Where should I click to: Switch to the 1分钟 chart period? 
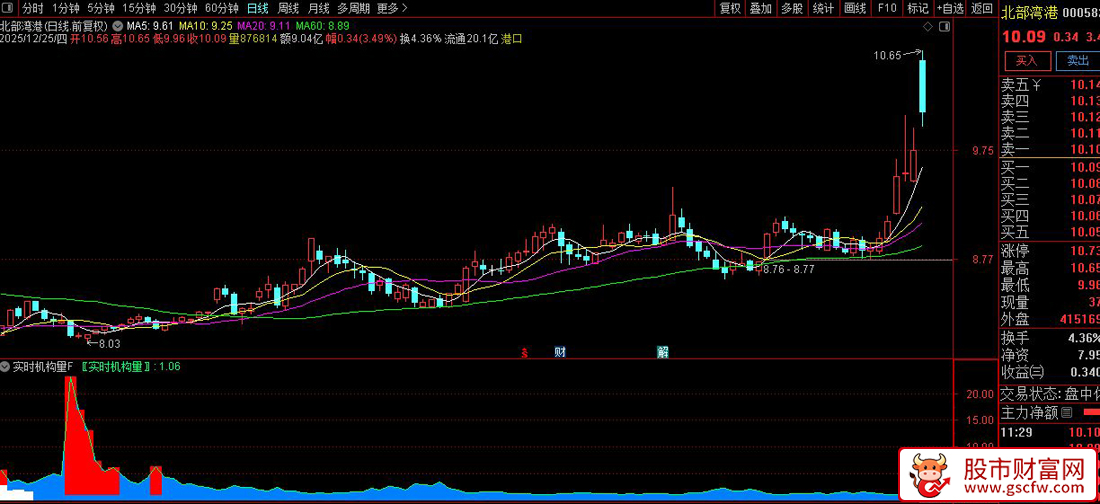(65, 8)
